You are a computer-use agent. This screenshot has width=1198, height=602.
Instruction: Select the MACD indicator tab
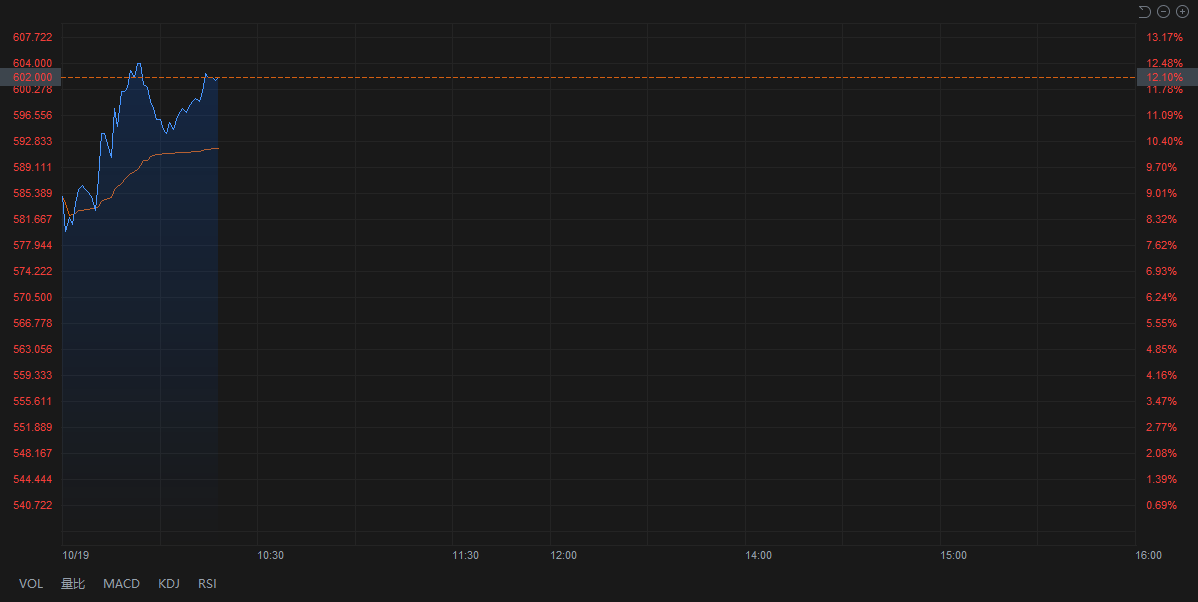(121, 584)
